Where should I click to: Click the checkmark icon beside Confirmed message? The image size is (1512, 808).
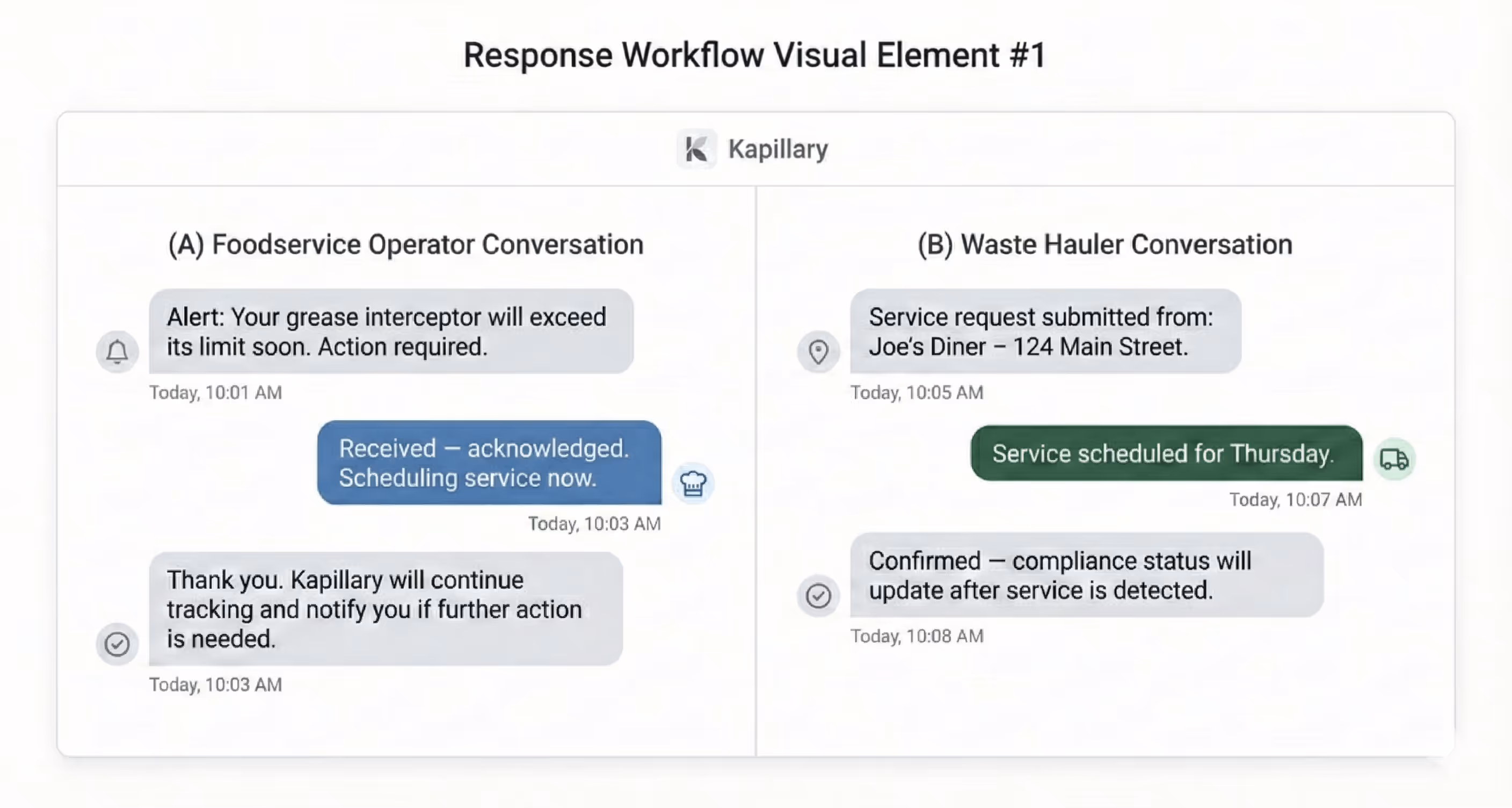point(818,595)
